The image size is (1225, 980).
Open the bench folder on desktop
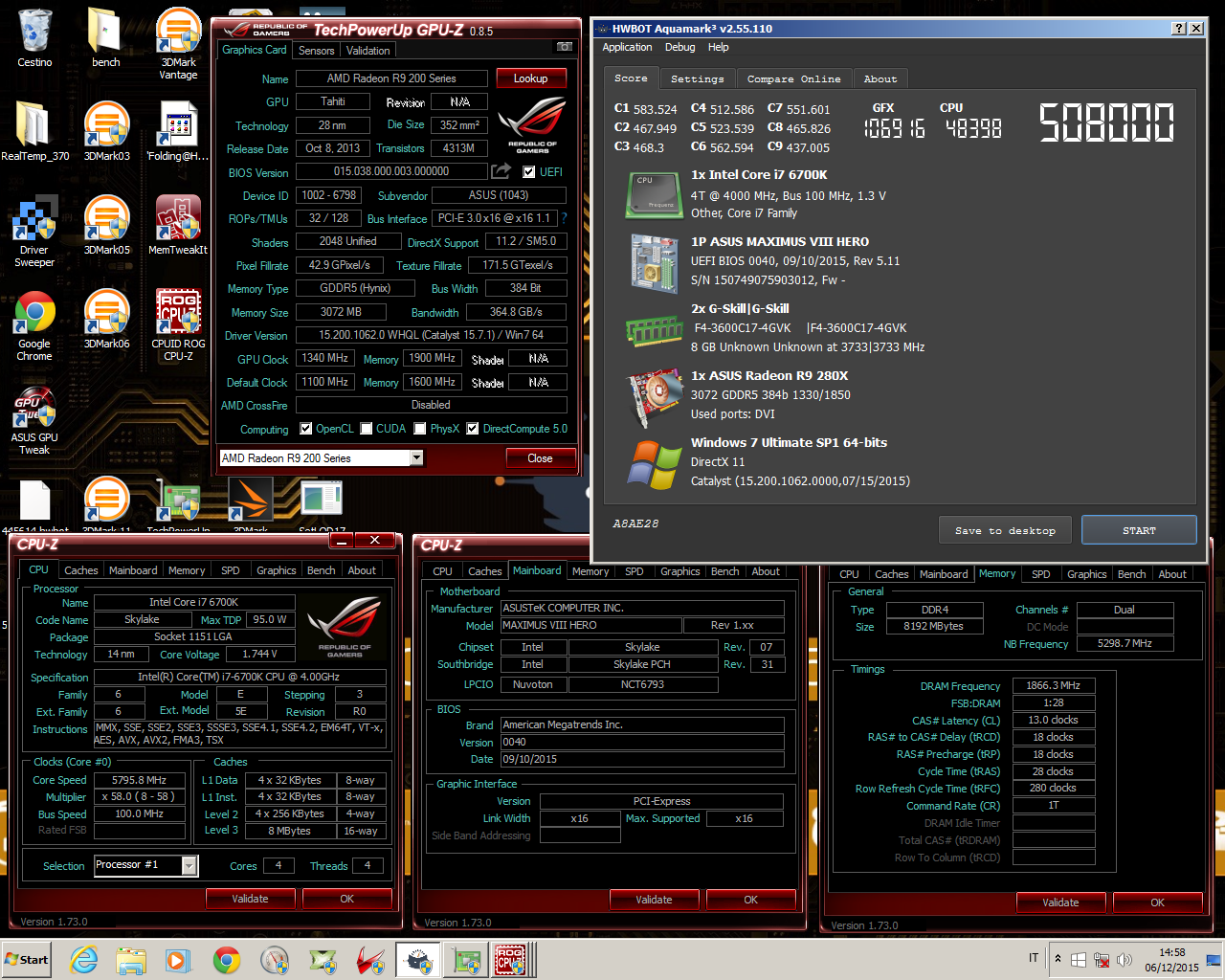coord(105,38)
